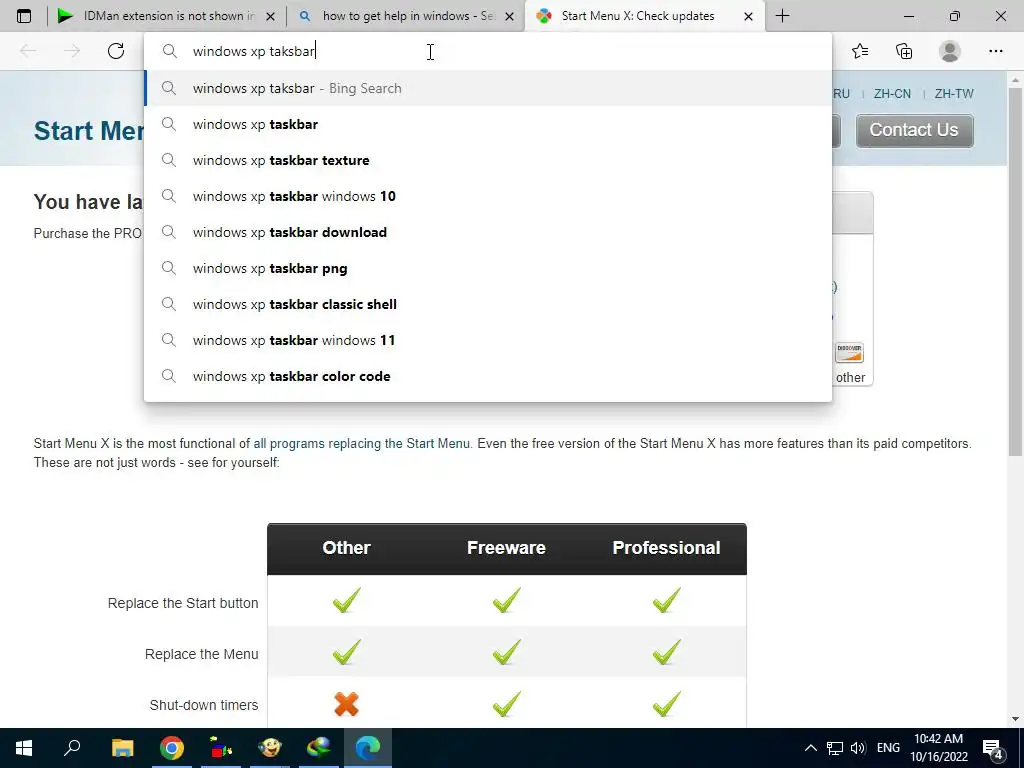Pick 'windows xp taskbar texture' suggestion

click(x=488, y=160)
